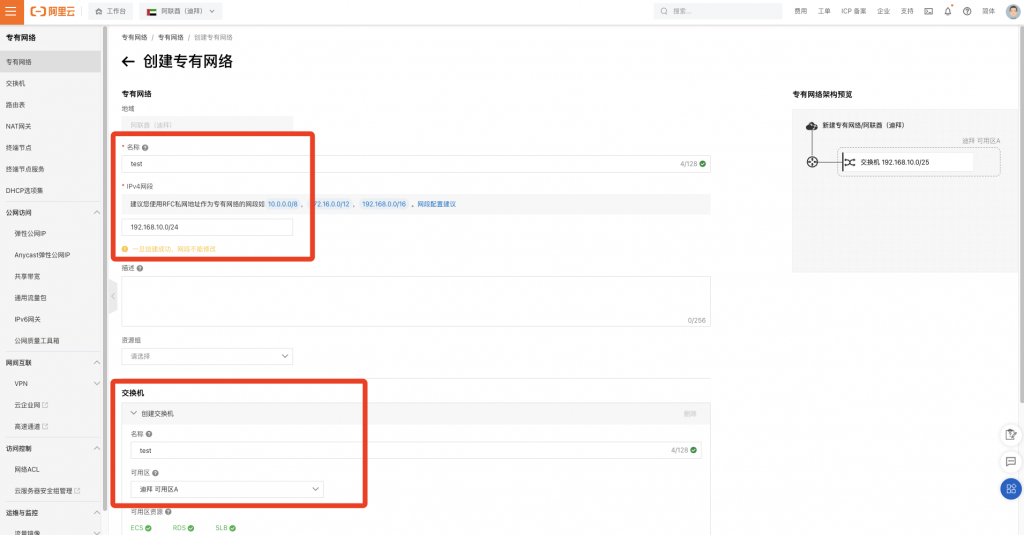The width and height of the screenshot is (1024, 535).
Task: Open the orange hamburger main menu
Action: click(11, 11)
